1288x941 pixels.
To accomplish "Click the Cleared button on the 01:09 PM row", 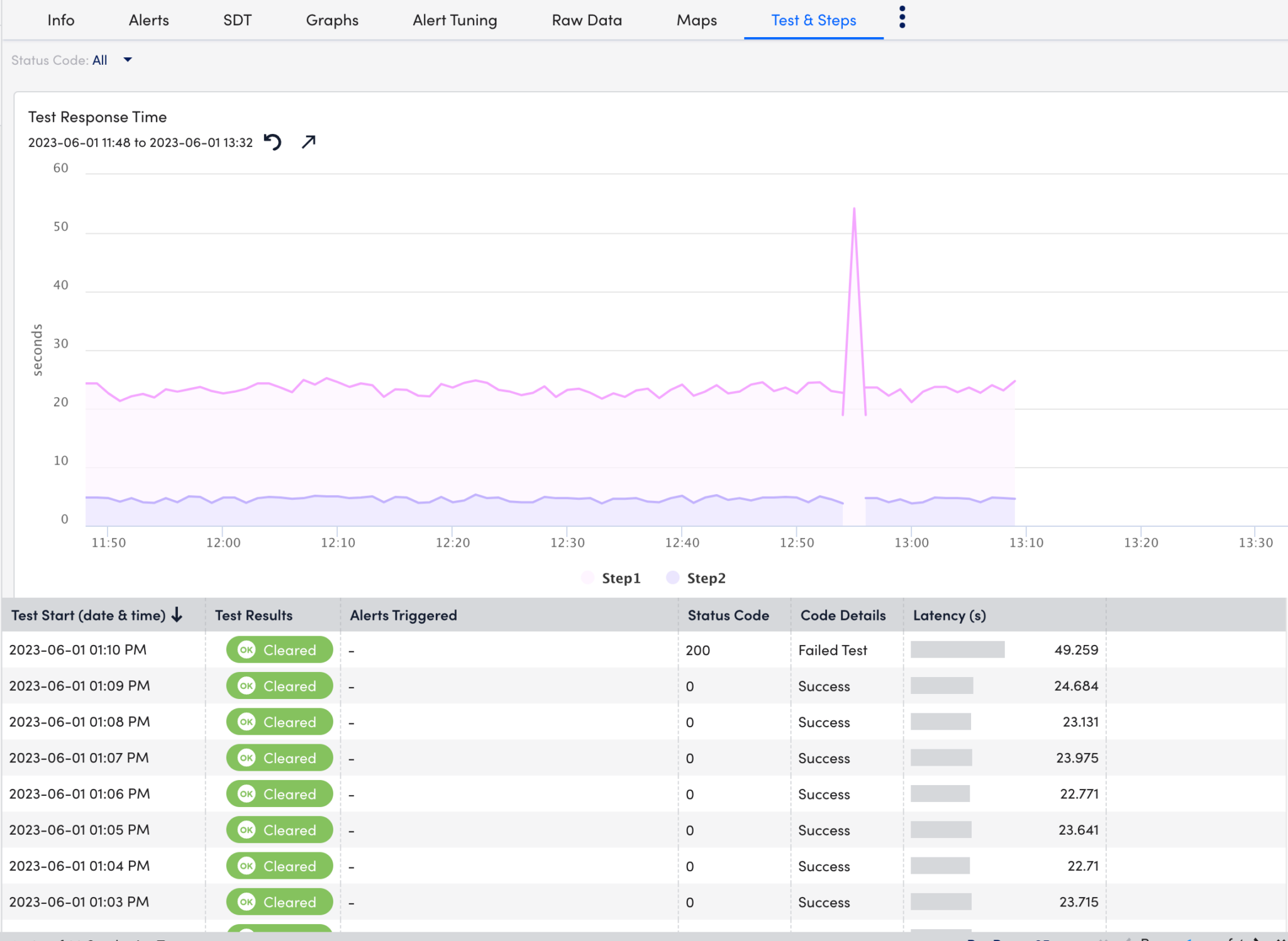I will point(279,686).
